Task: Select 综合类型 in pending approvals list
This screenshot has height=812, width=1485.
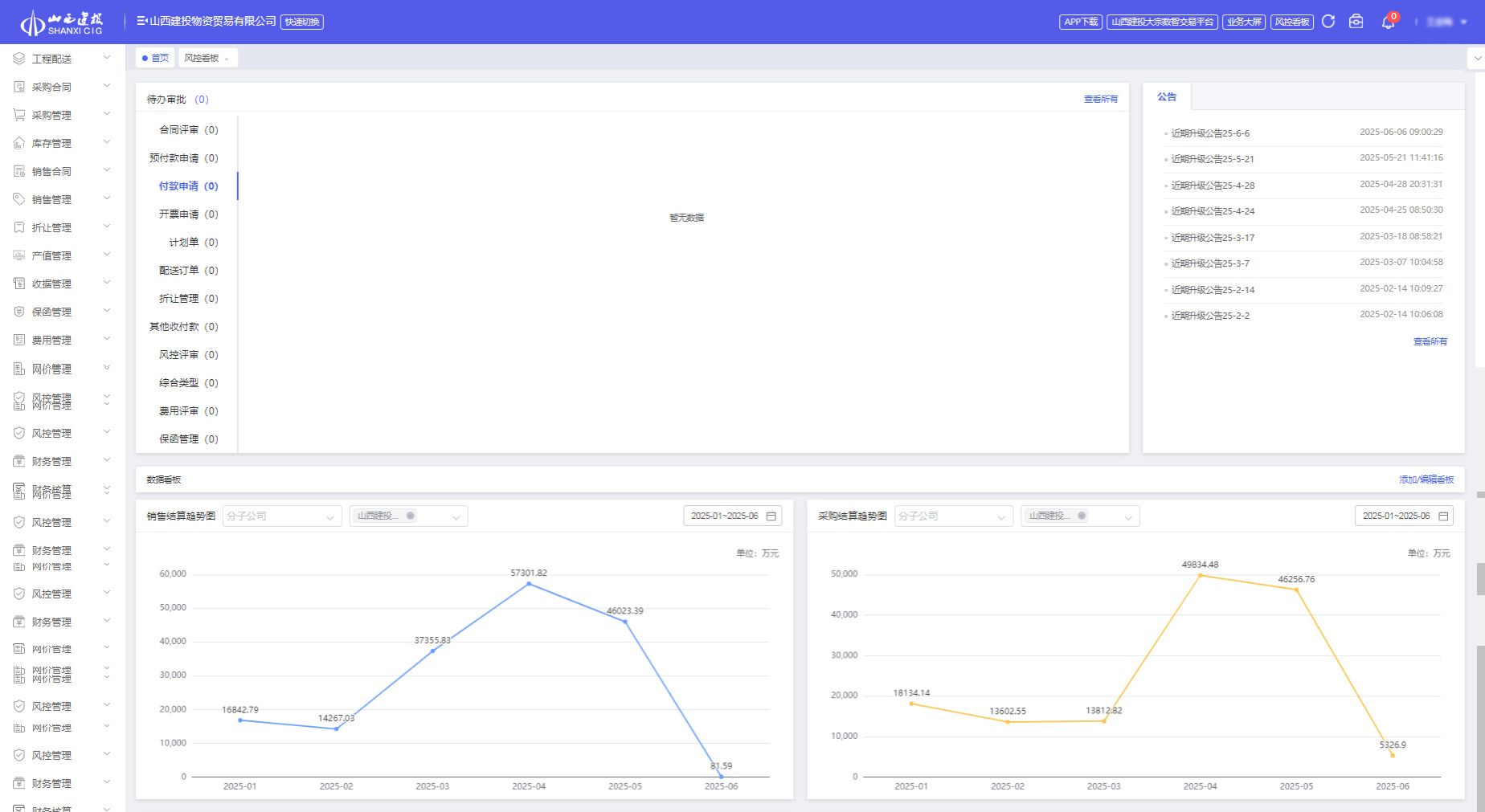Action: tap(188, 382)
